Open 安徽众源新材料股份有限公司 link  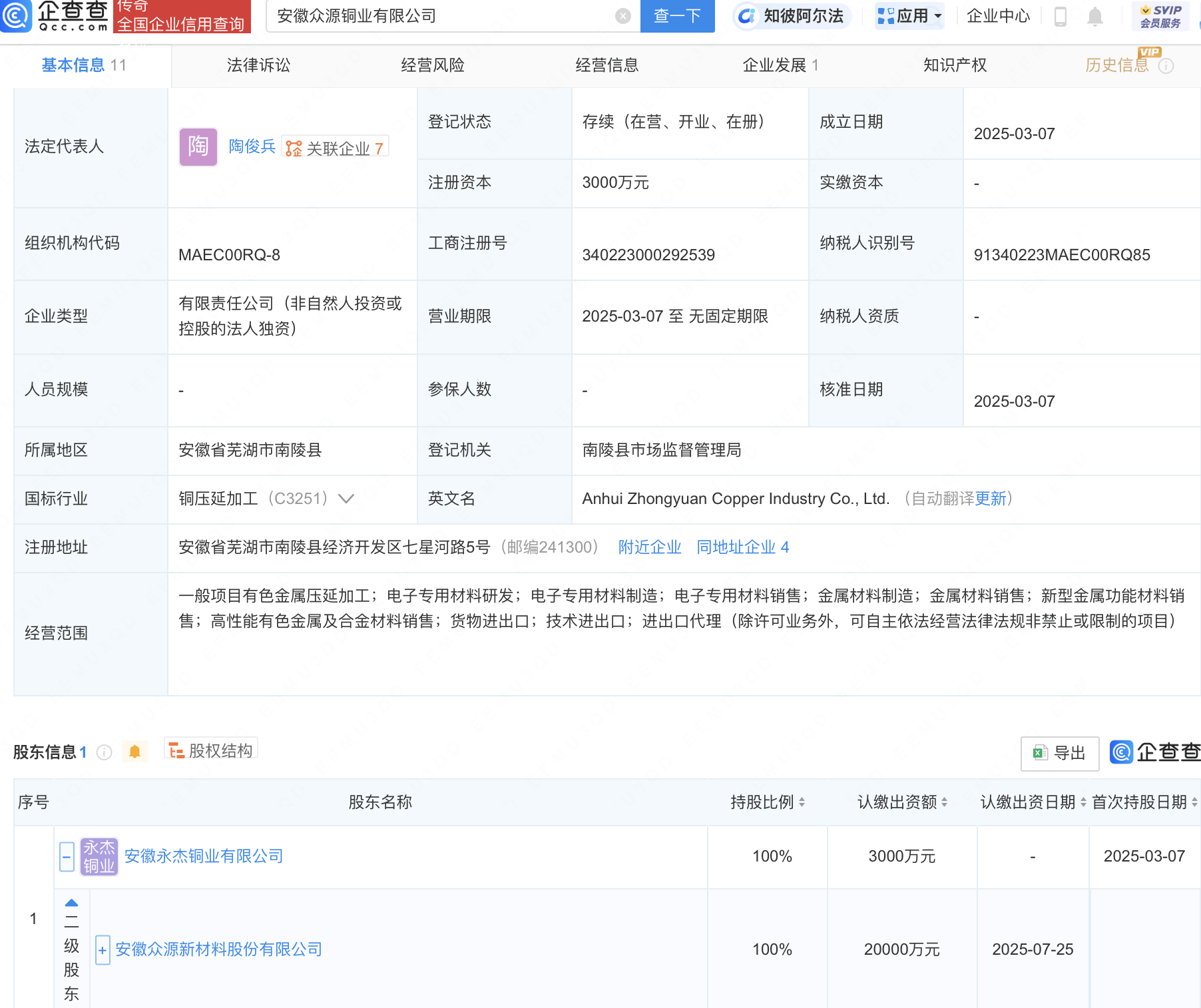219,949
